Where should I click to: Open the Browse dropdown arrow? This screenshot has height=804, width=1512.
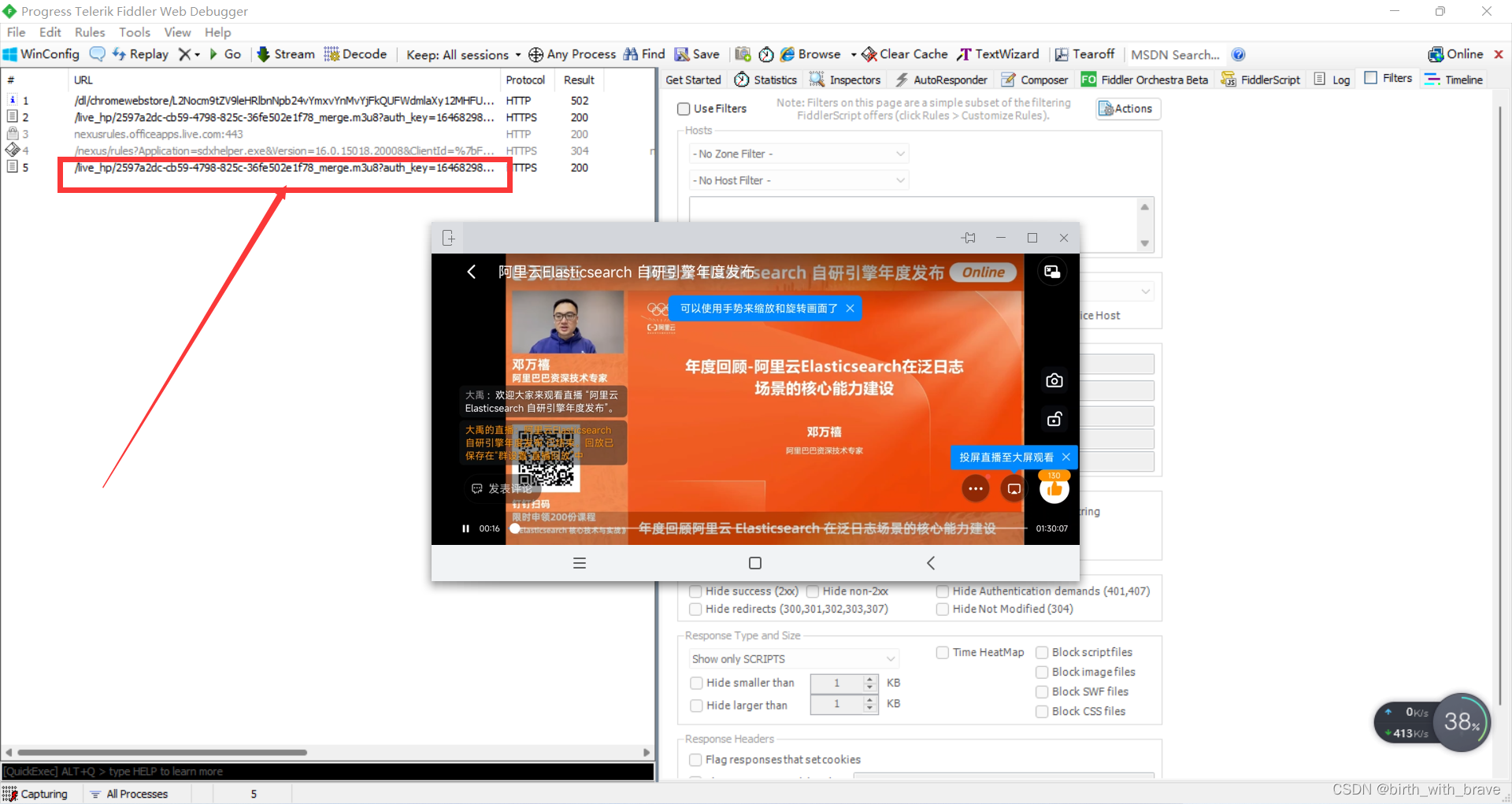pyautogui.click(x=854, y=54)
